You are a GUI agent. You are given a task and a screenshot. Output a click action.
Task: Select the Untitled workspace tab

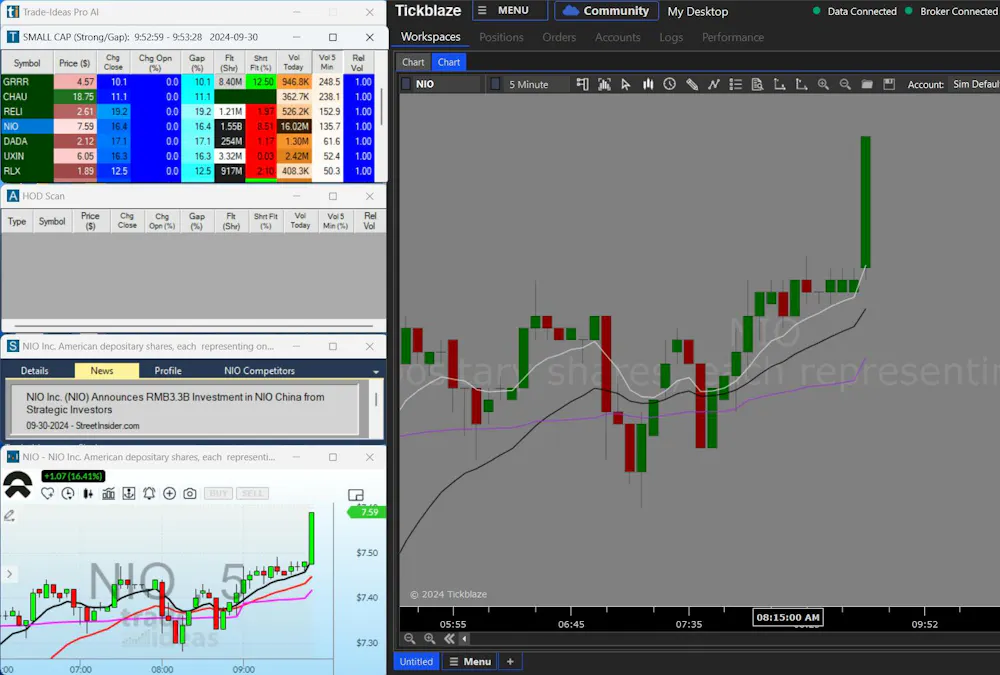click(x=416, y=662)
